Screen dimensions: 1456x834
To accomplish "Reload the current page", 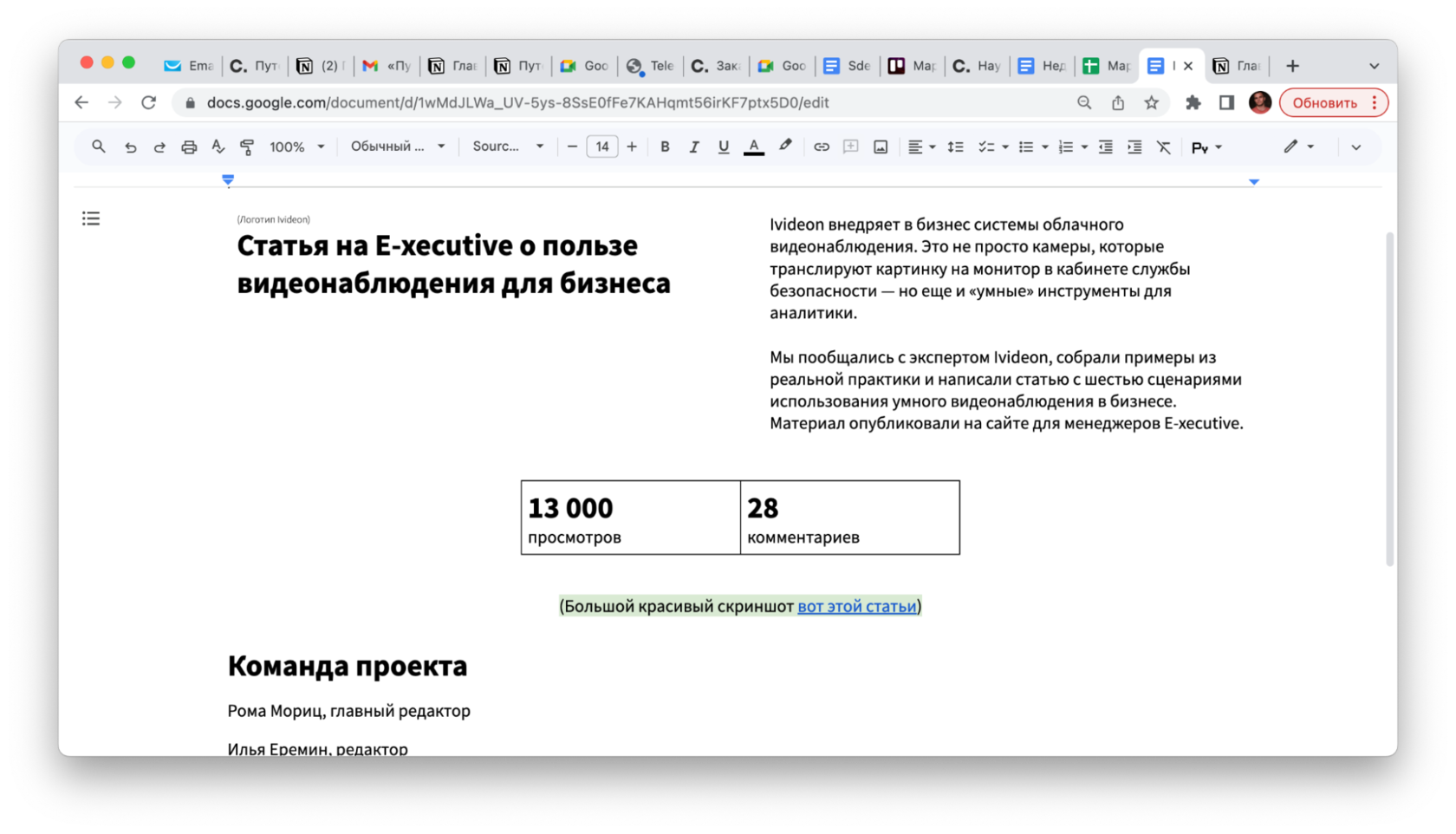I will tap(149, 102).
